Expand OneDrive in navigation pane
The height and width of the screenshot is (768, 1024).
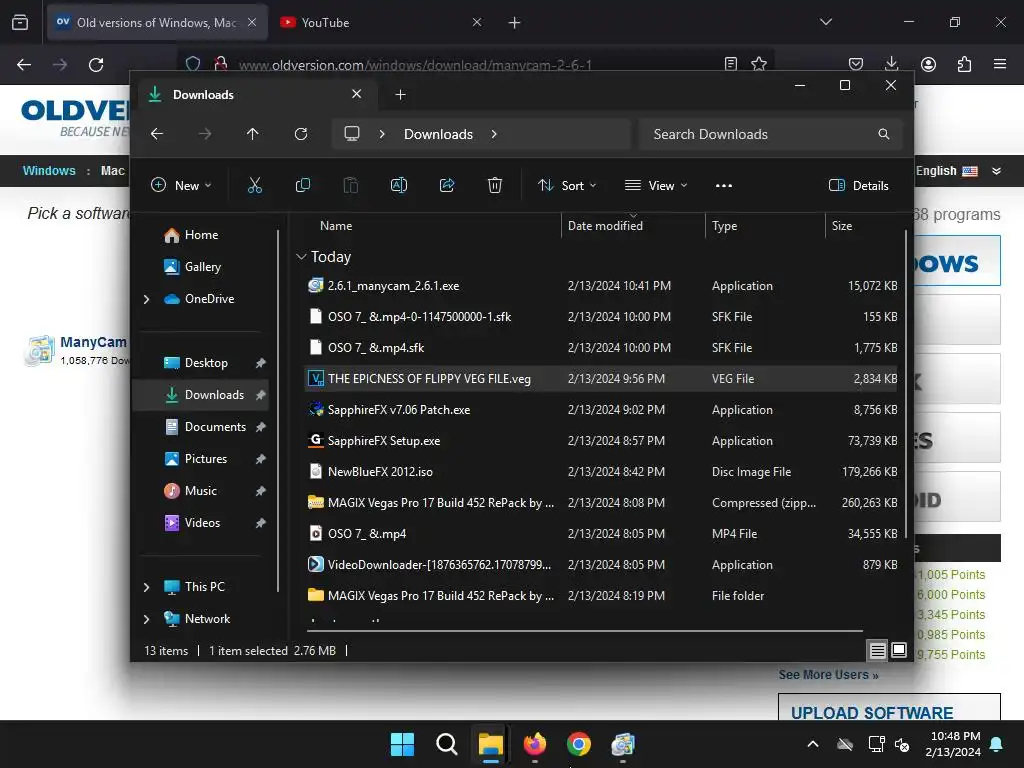tap(146, 299)
